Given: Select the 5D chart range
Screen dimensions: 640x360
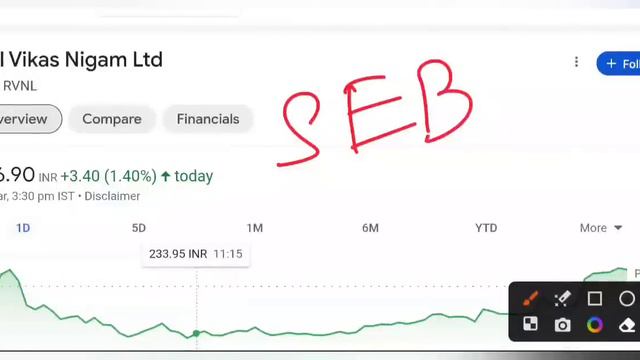Looking at the screenshot, I should click(x=139, y=228).
